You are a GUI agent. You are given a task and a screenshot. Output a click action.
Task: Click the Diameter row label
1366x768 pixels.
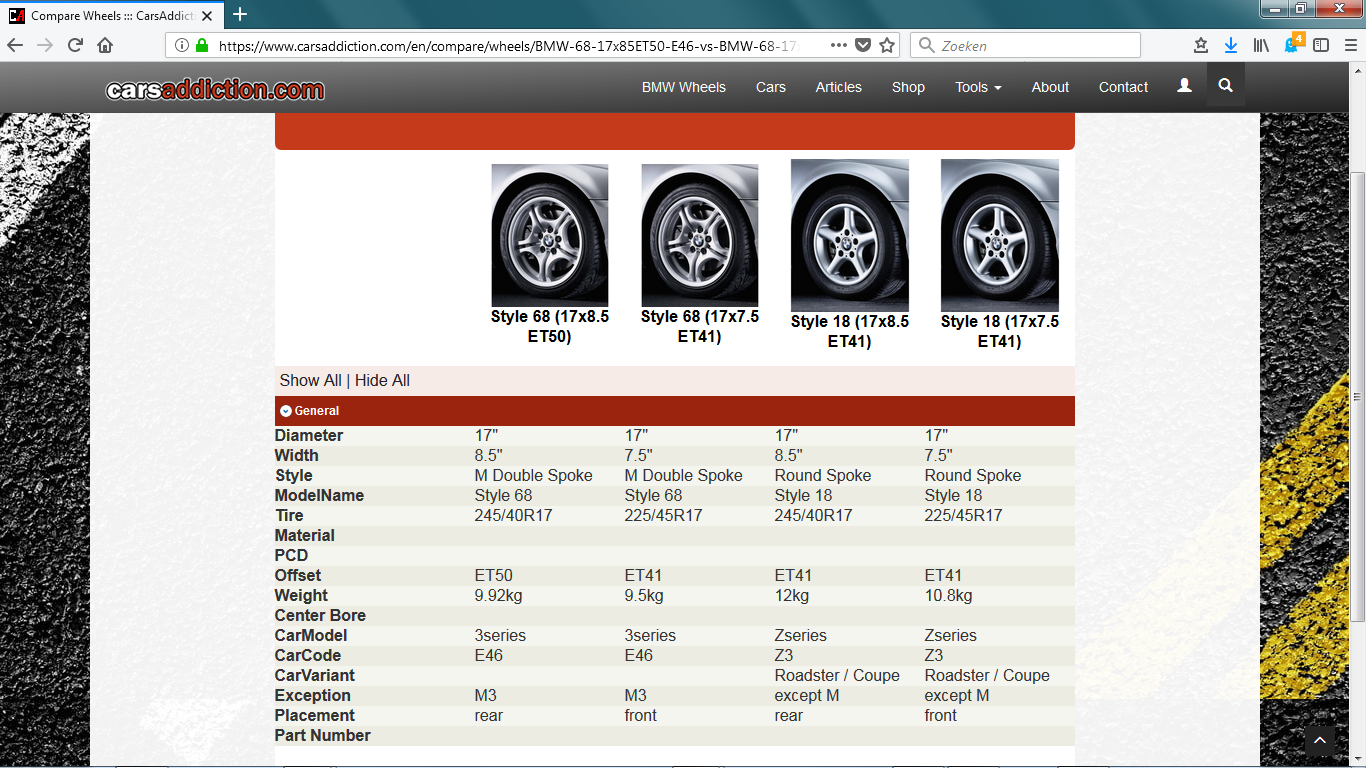309,435
